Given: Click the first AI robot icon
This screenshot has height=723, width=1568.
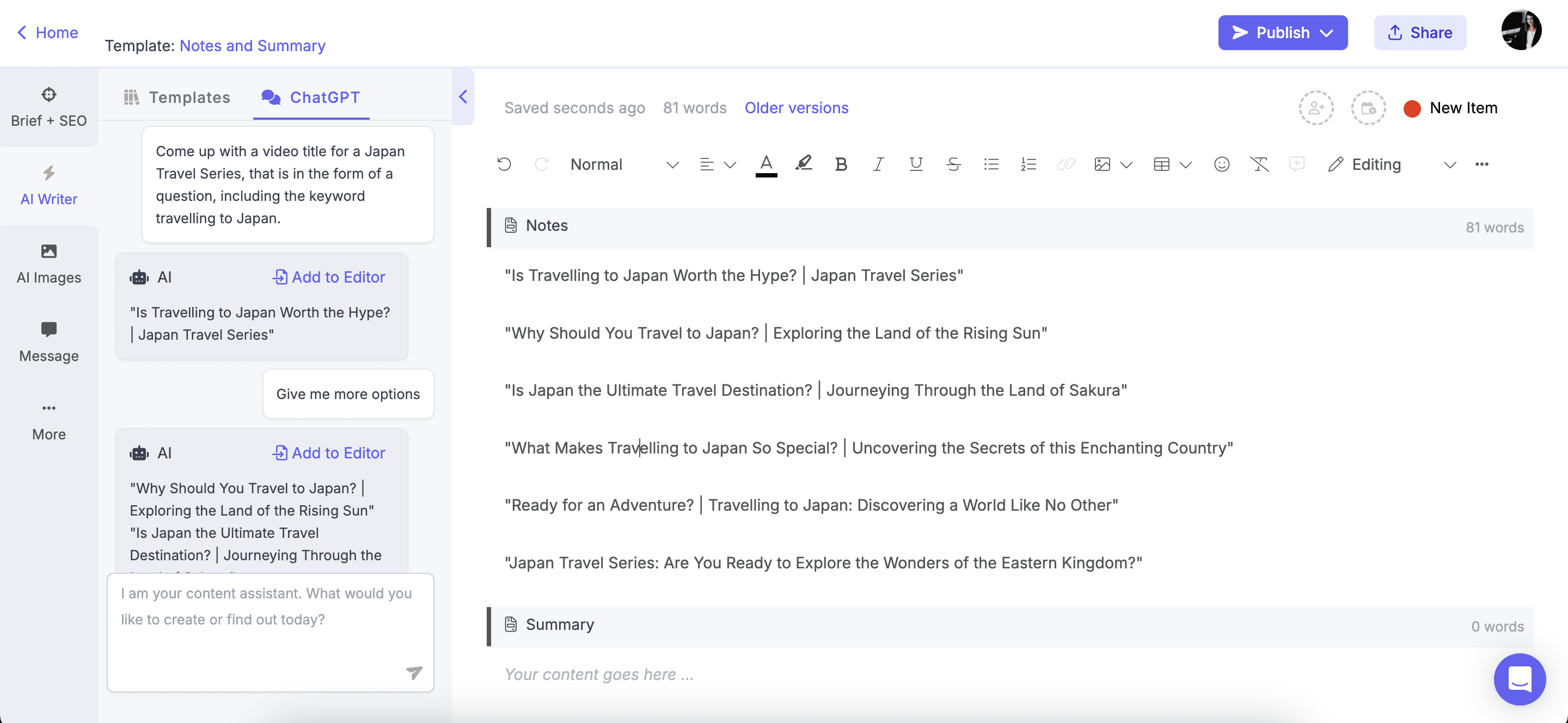Looking at the screenshot, I should (139, 278).
